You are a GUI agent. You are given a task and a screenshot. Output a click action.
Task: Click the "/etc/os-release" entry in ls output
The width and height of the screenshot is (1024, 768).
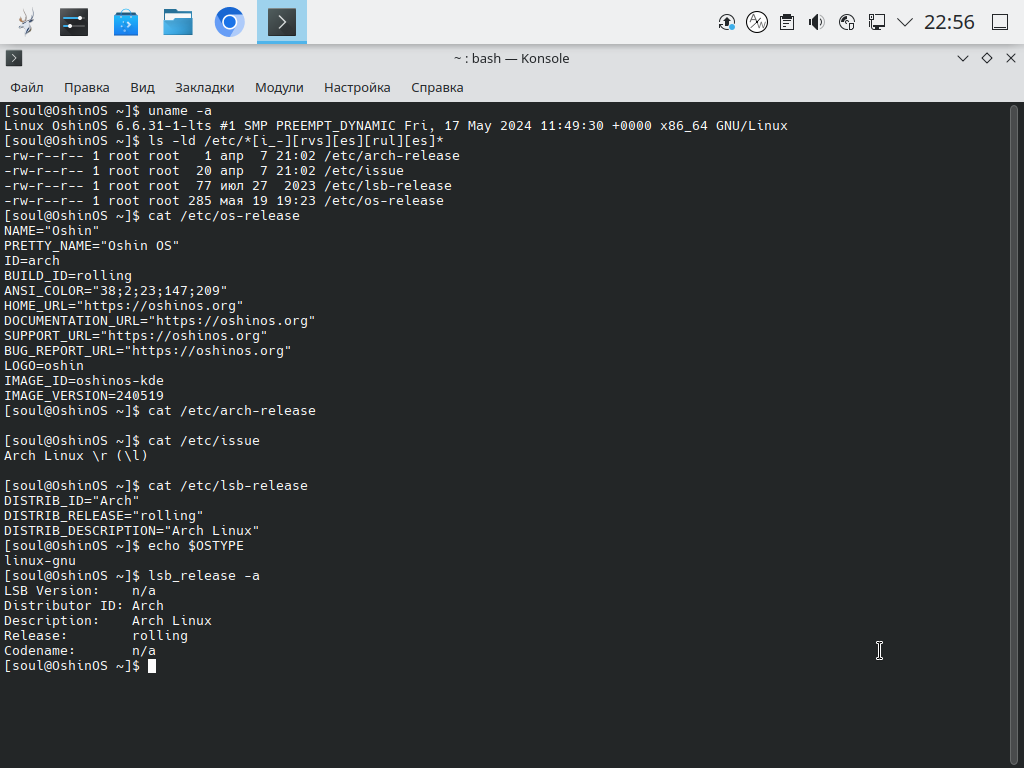[x=384, y=201]
